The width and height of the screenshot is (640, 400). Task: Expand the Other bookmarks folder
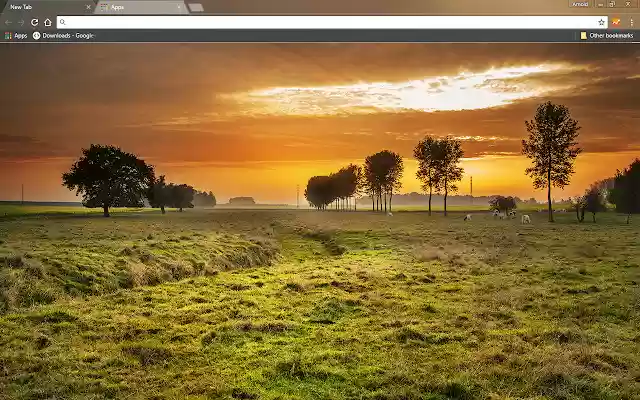(607, 36)
